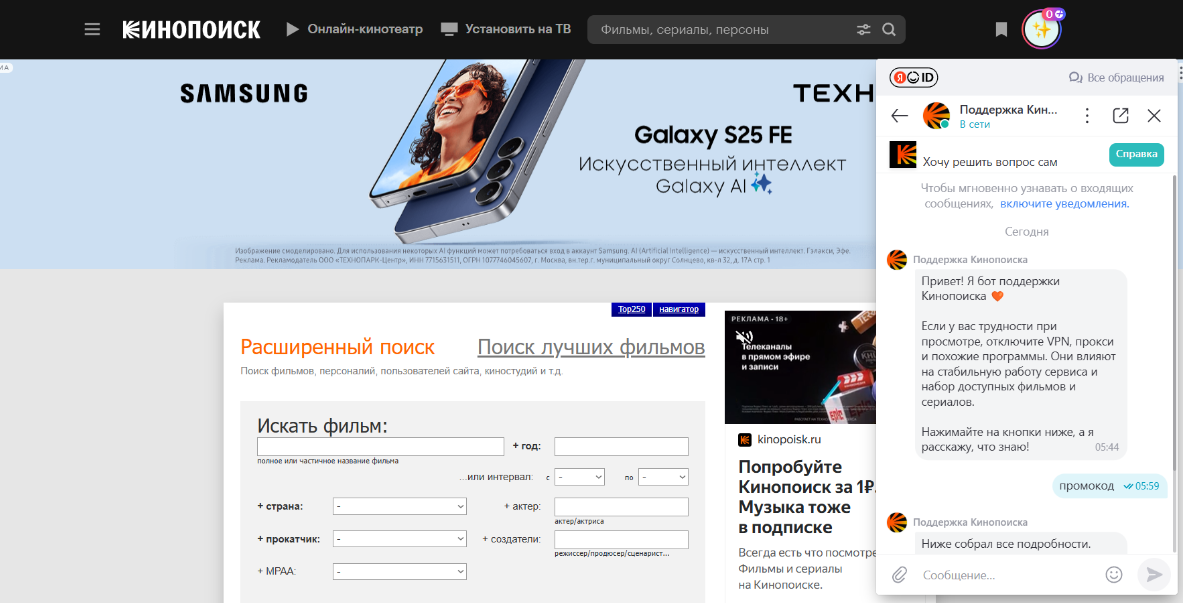Select the Расширенный поиск heading
The image size is (1183, 603).
337,347
